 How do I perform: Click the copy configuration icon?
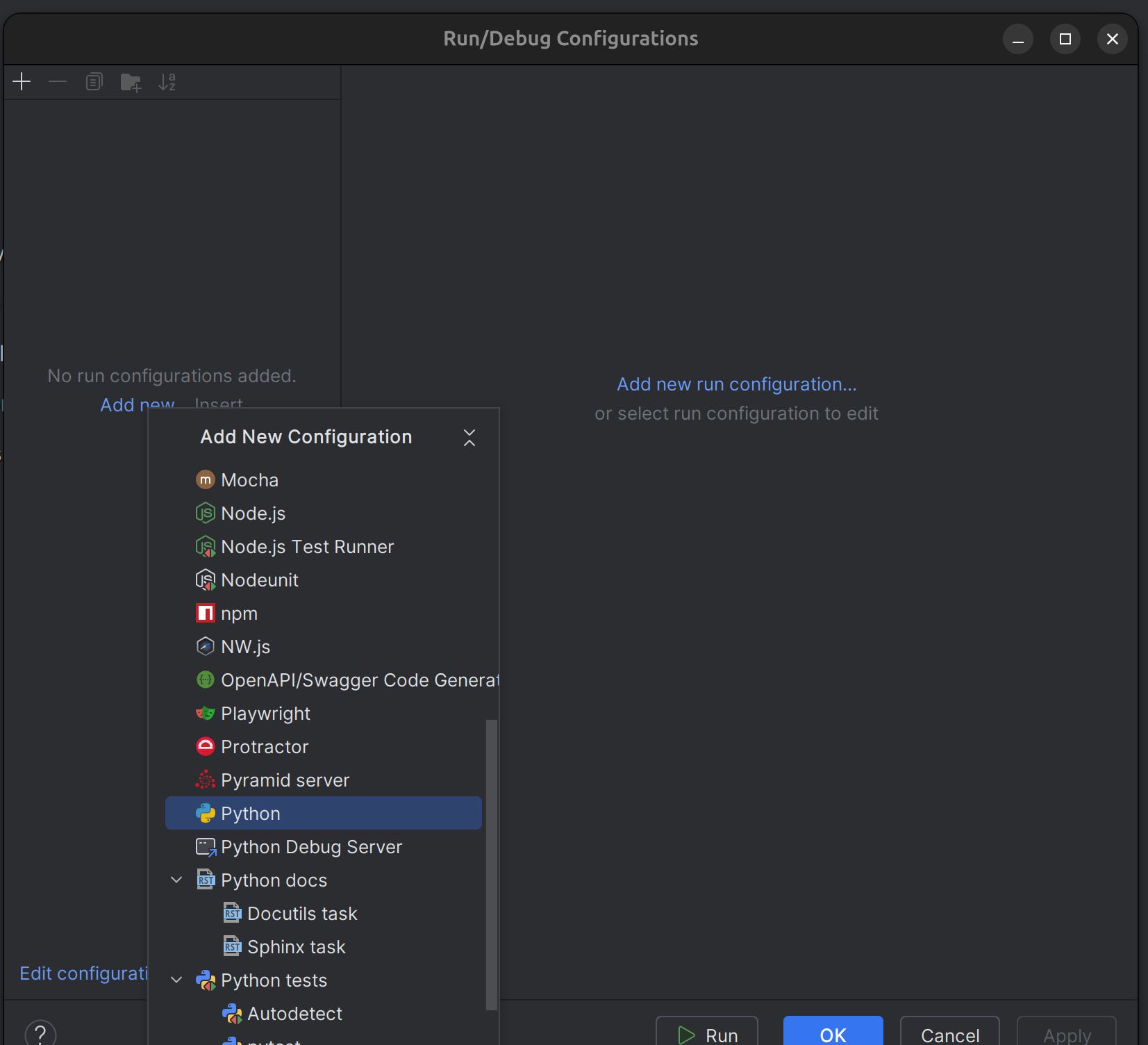coord(94,81)
